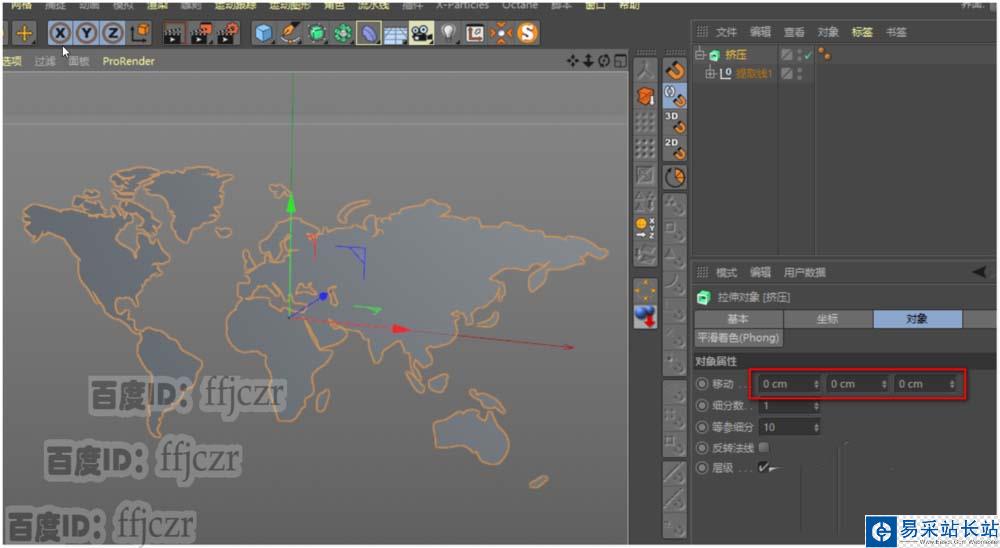Open the picture viewer icon

pos(474,33)
